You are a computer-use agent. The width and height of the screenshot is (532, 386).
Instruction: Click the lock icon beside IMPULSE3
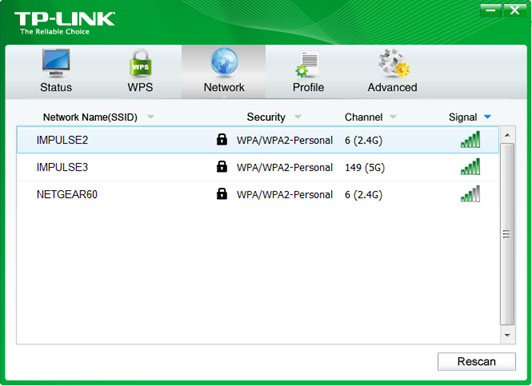[x=222, y=166]
